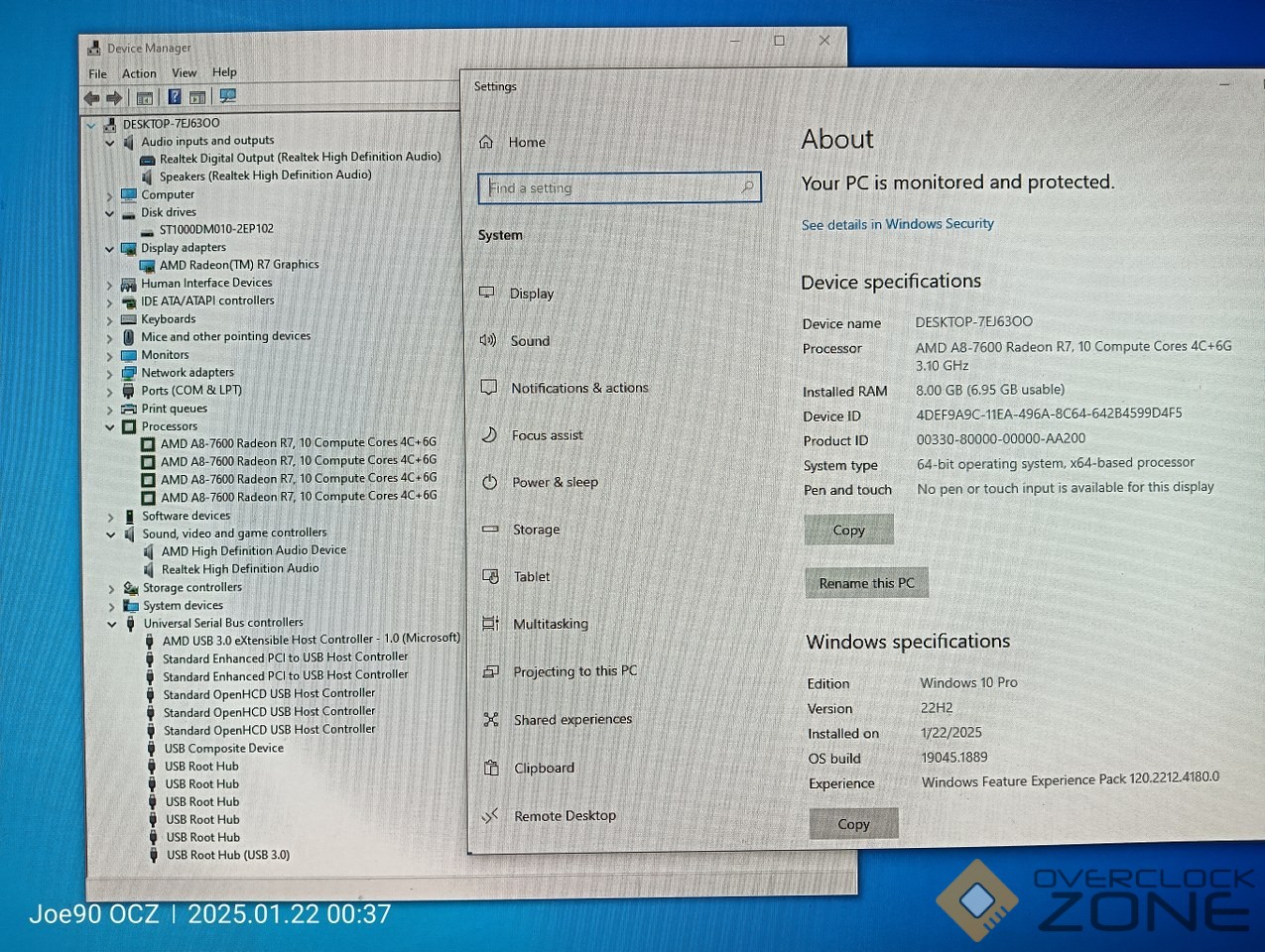Viewport: 1265px width, 952px height.
Task: Select the Keyboards category row
Action: click(159, 319)
